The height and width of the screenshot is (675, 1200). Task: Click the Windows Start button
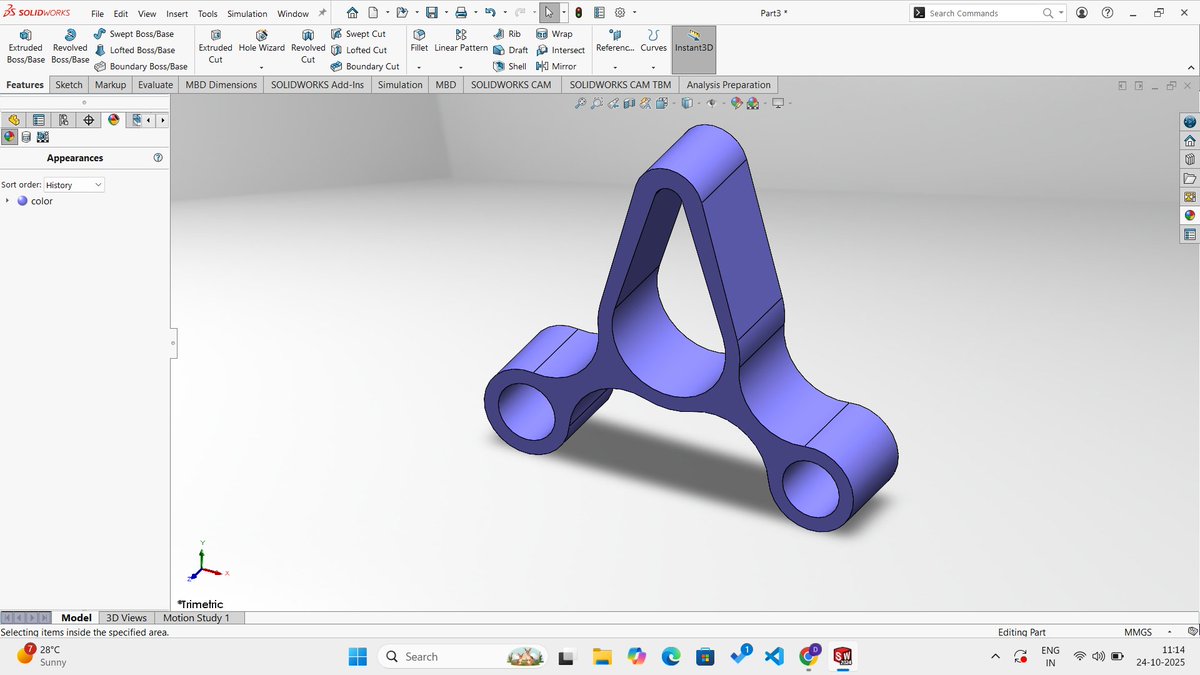[357, 656]
